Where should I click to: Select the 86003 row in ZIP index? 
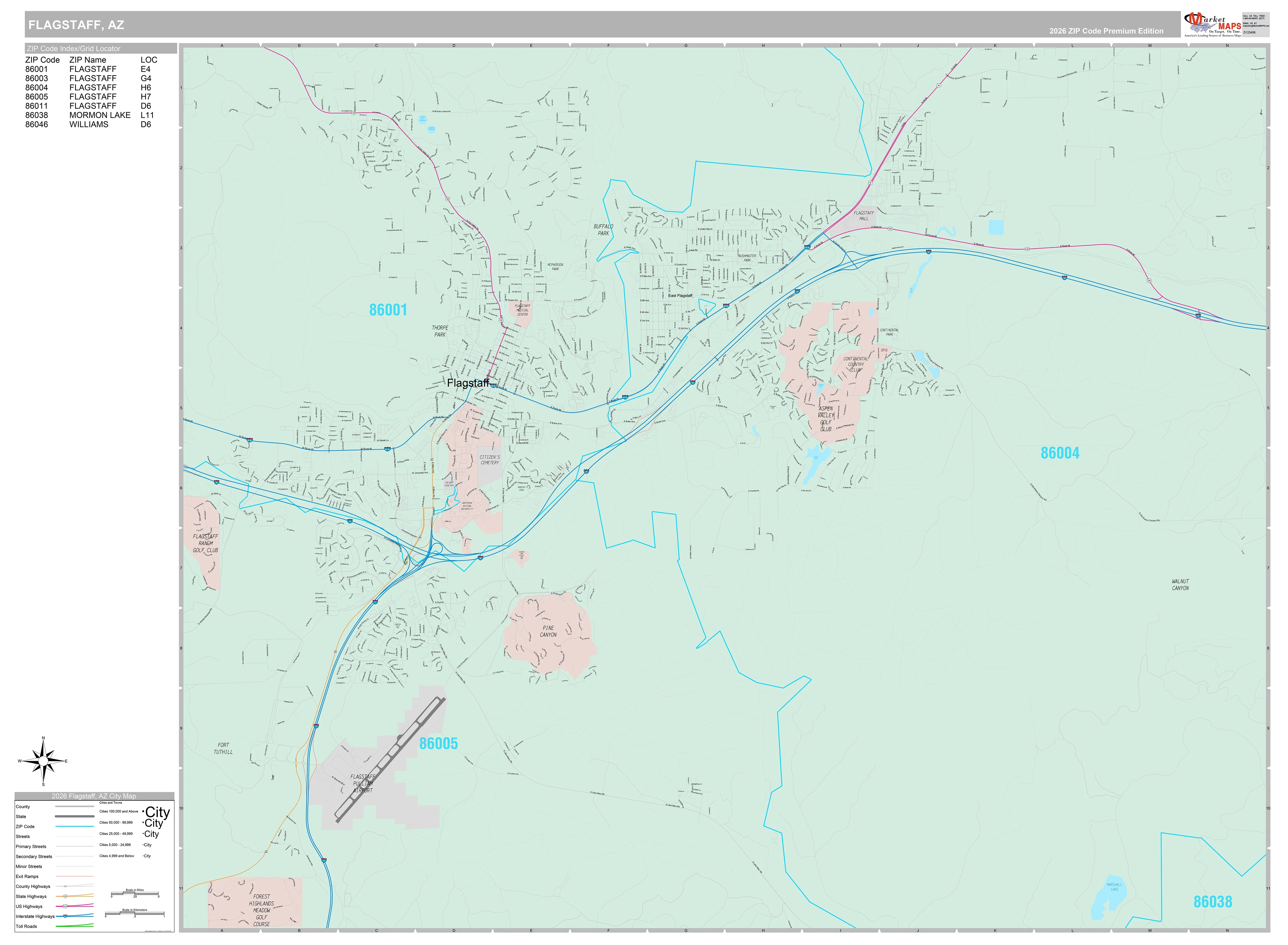tap(89, 78)
